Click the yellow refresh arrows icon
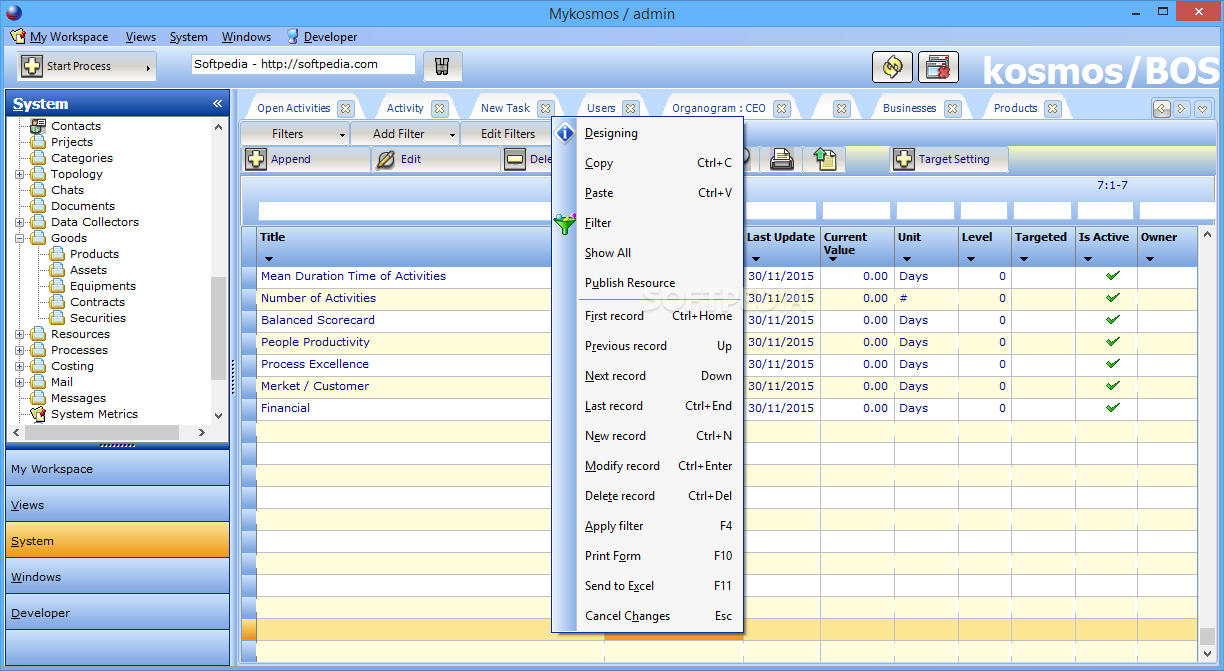This screenshot has width=1224, height=671. tap(892, 67)
